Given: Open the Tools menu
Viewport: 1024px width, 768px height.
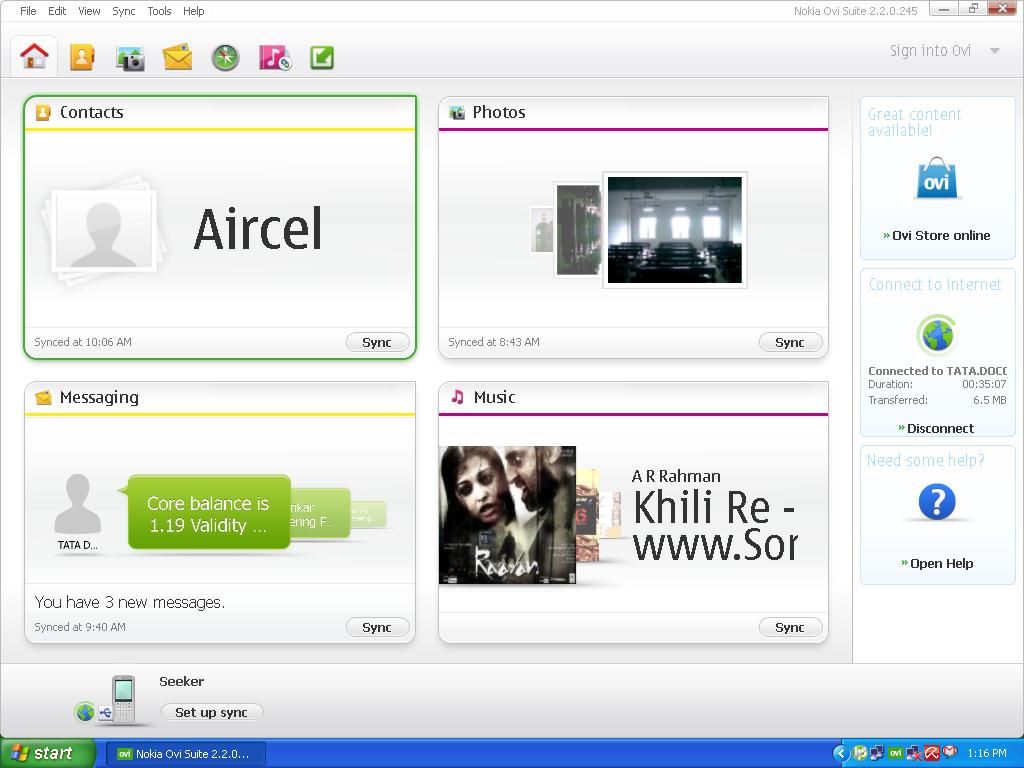Looking at the screenshot, I should click(x=159, y=11).
